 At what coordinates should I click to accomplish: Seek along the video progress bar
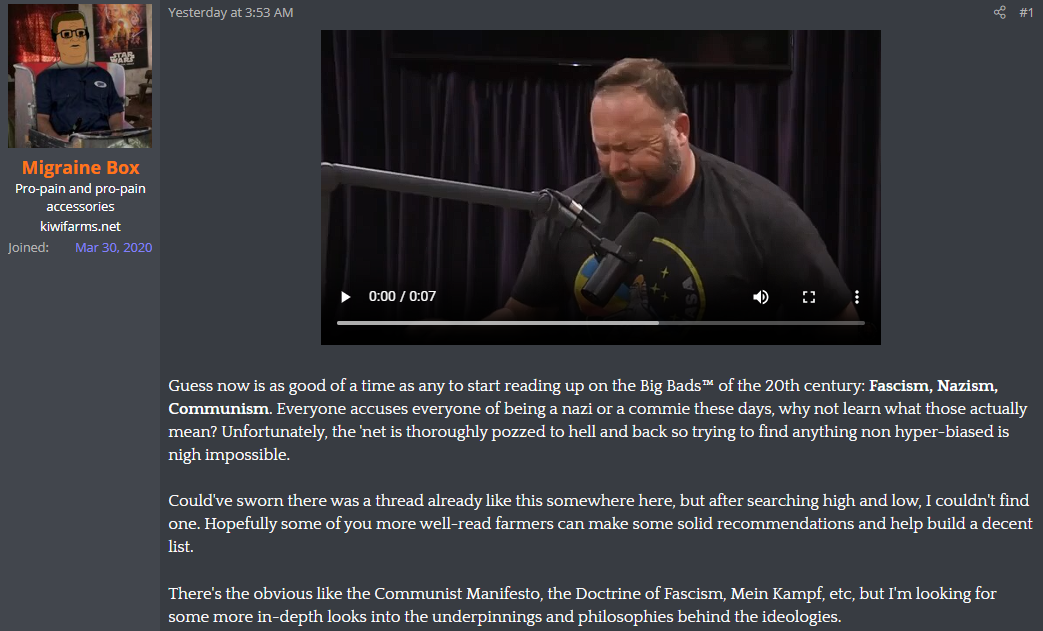coord(601,323)
